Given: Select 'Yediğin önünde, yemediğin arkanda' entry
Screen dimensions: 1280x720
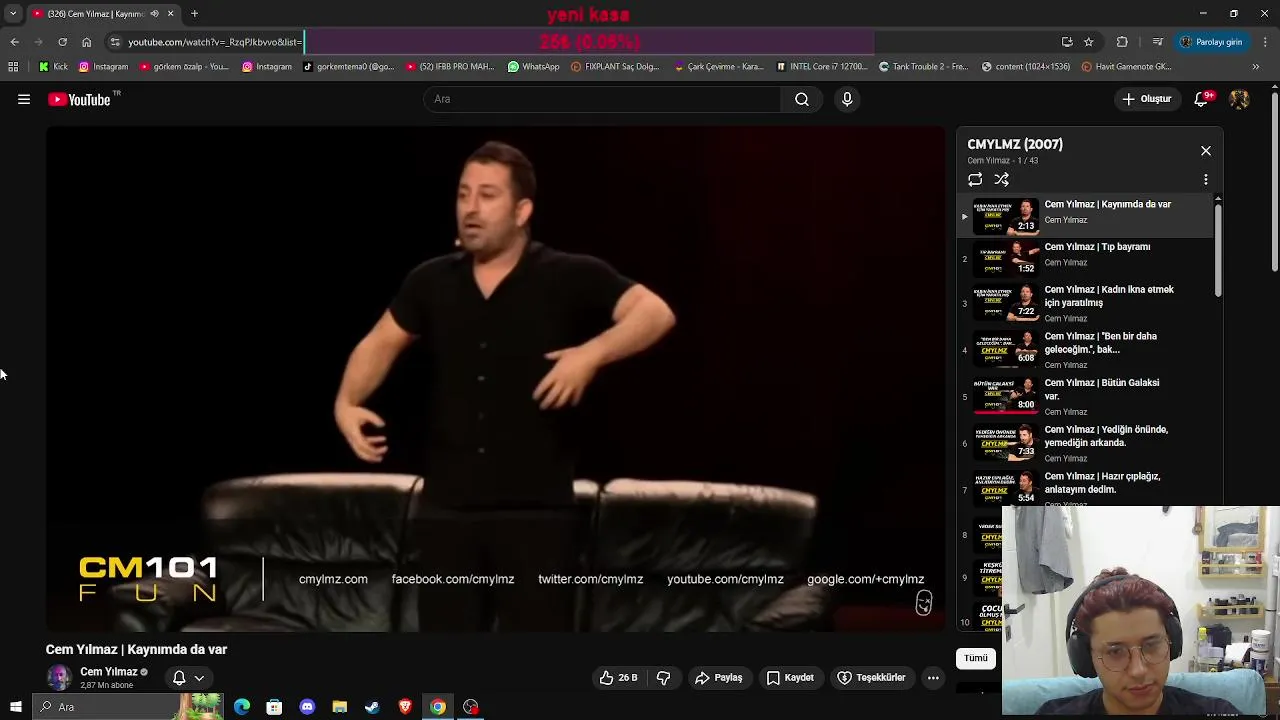Looking at the screenshot, I should pyautogui.click(x=1086, y=443).
